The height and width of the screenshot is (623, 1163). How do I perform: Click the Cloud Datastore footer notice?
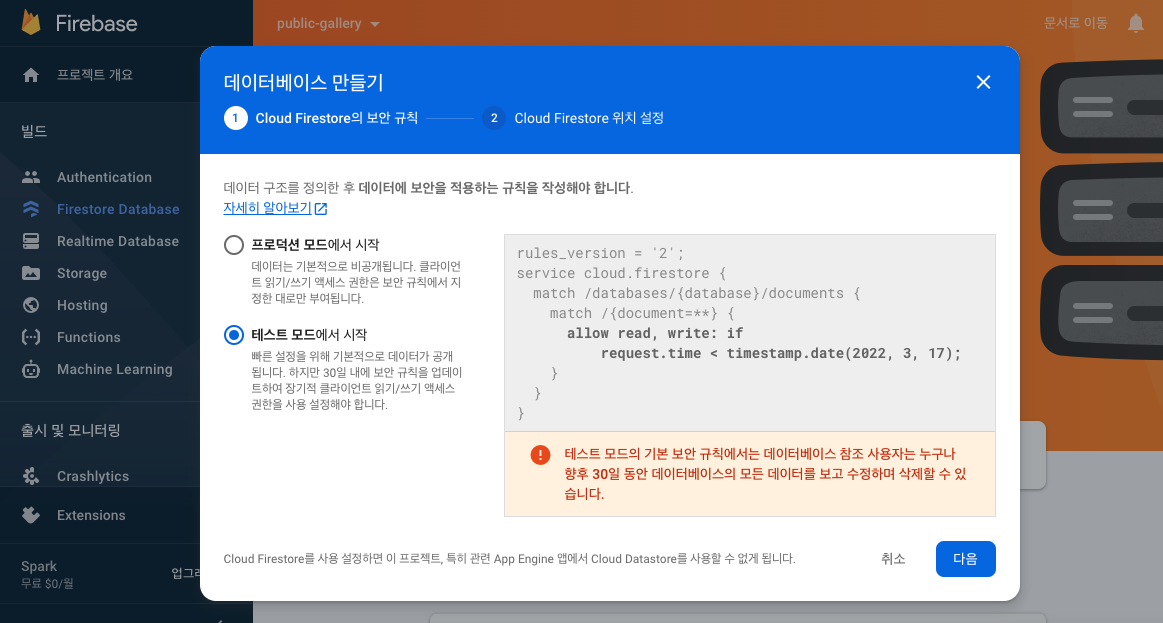coord(510,558)
